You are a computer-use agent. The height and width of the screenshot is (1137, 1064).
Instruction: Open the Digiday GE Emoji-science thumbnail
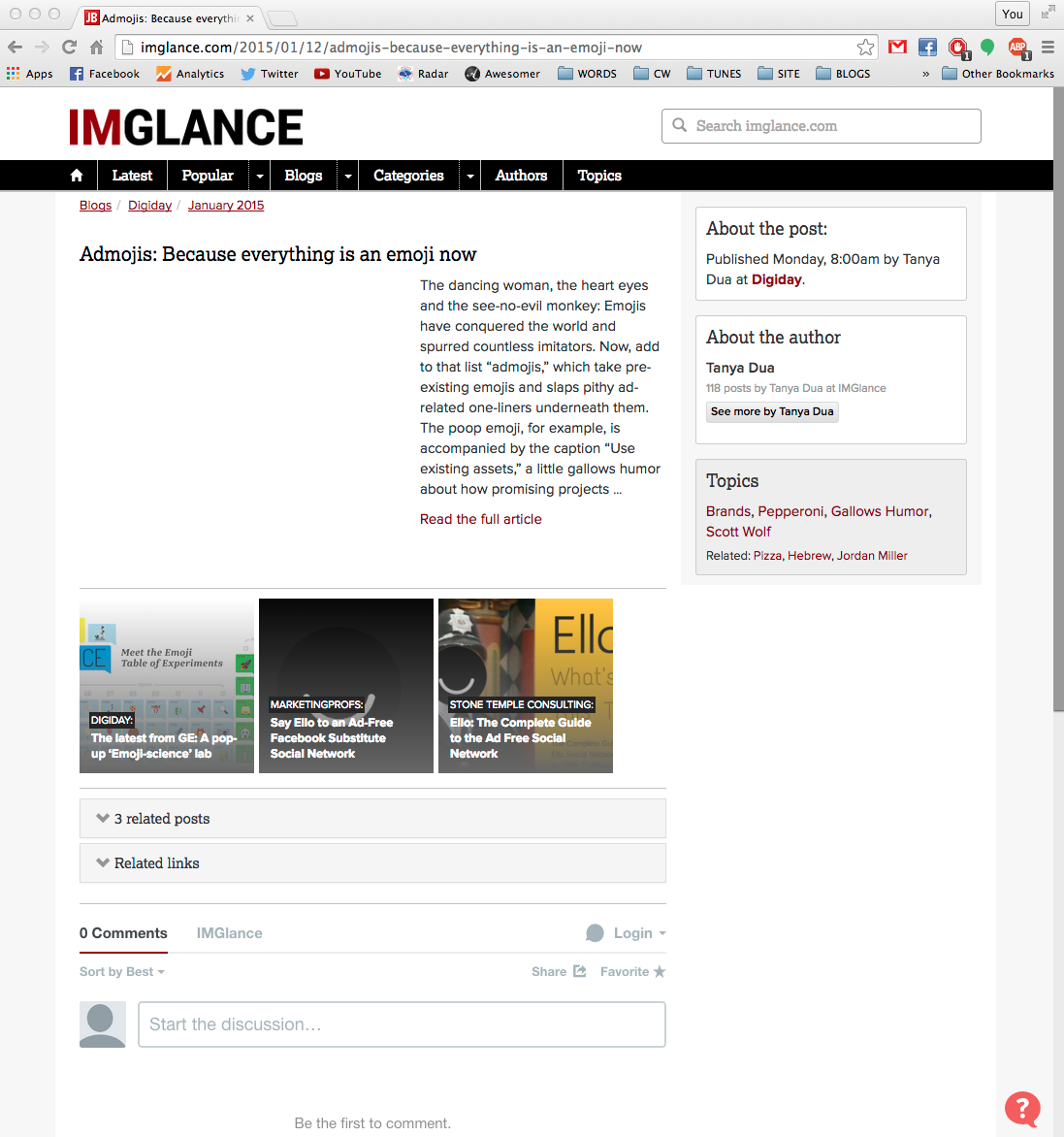click(x=167, y=686)
